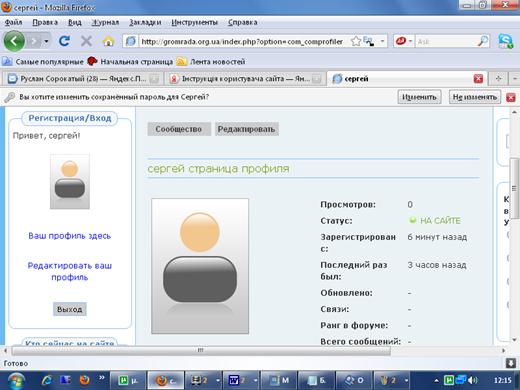Click the green back navigation arrow
The height and width of the screenshot is (390, 520).
click(14, 41)
